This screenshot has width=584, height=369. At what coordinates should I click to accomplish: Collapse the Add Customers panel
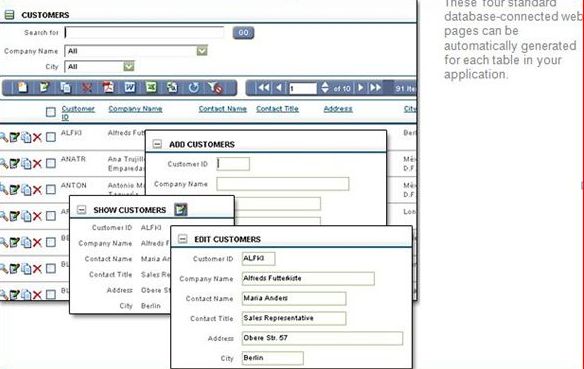(157, 144)
